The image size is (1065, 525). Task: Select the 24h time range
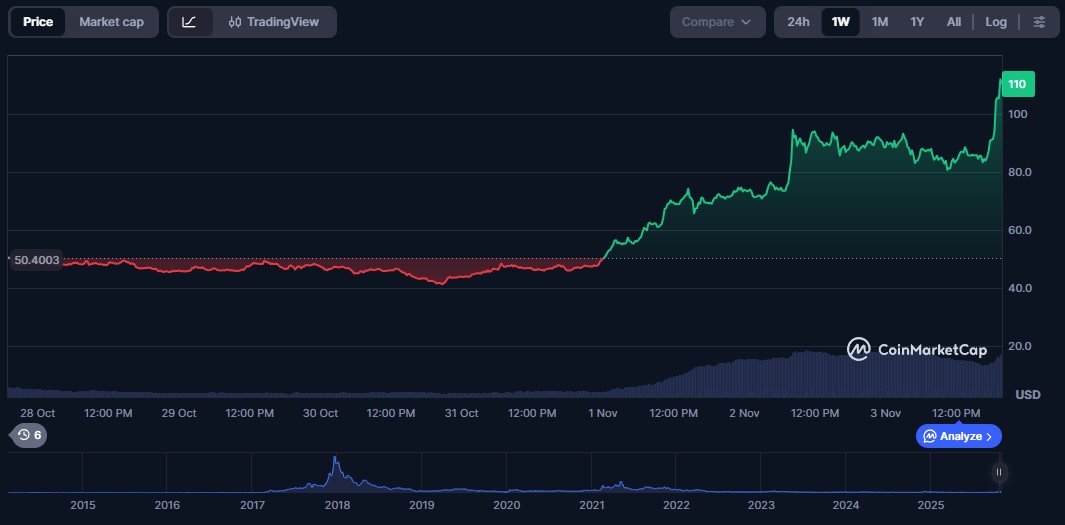point(798,22)
